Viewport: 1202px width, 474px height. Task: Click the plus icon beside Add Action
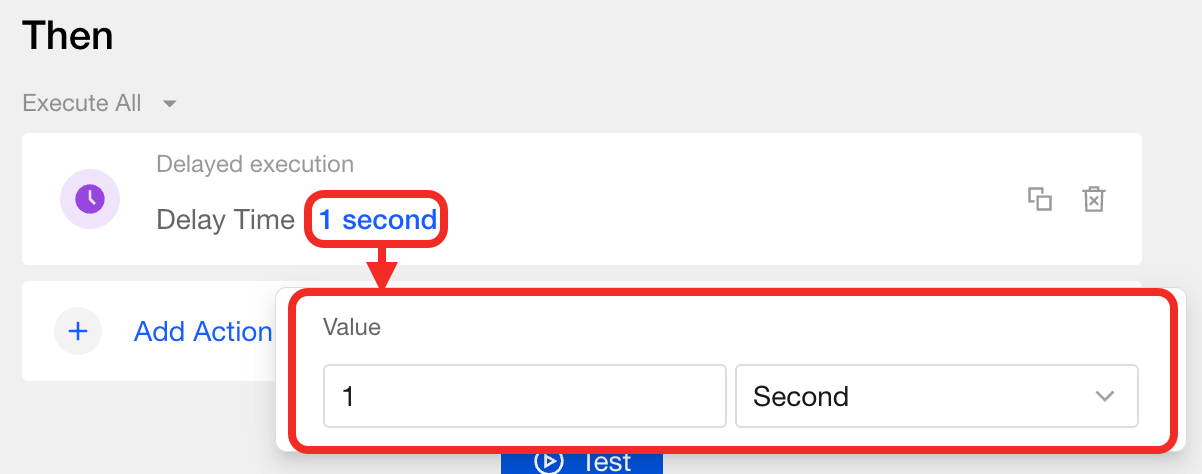coord(78,332)
